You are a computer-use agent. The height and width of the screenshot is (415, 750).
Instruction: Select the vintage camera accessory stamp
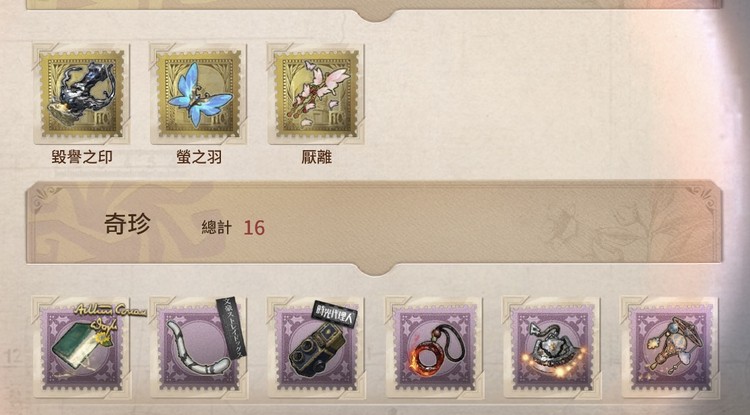[x=316, y=348]
